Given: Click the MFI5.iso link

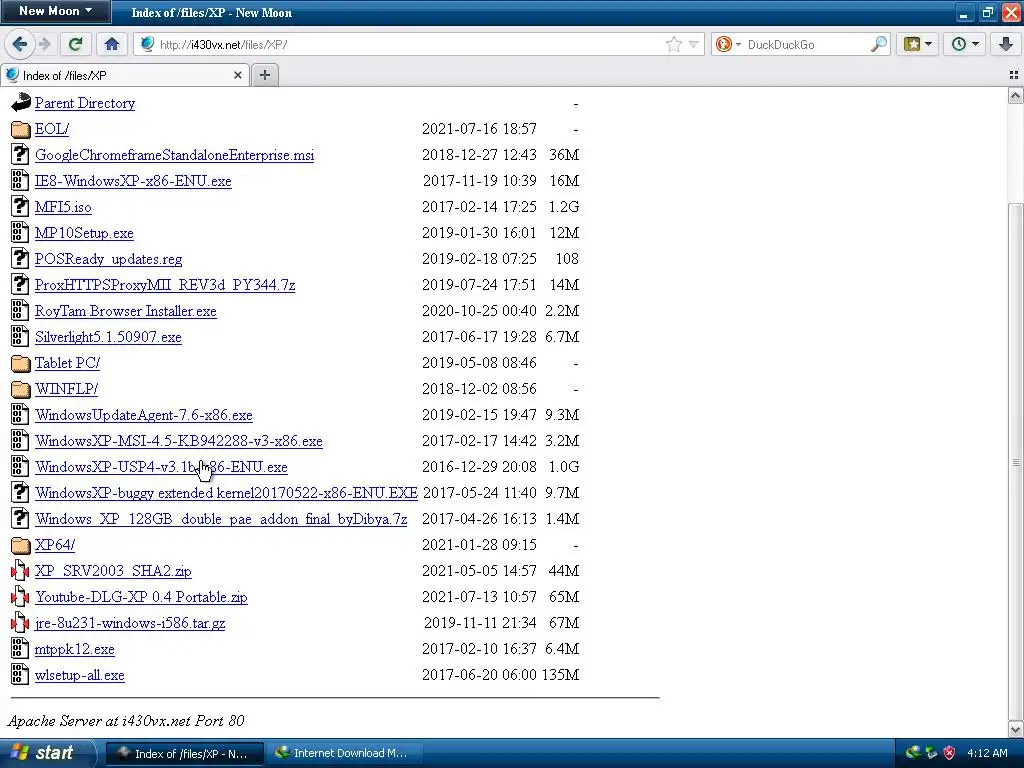Looking at the screenshot, I should (63, 207).
